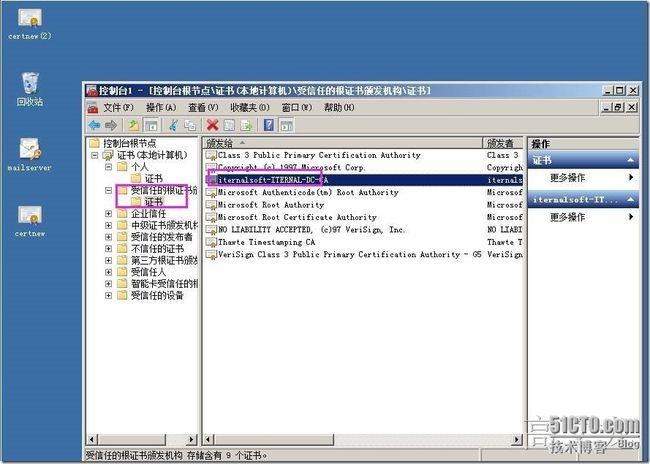This screenshot has height=464, width=650.
Task: Open the 查看(V) menu
Action: coord(203,108)
